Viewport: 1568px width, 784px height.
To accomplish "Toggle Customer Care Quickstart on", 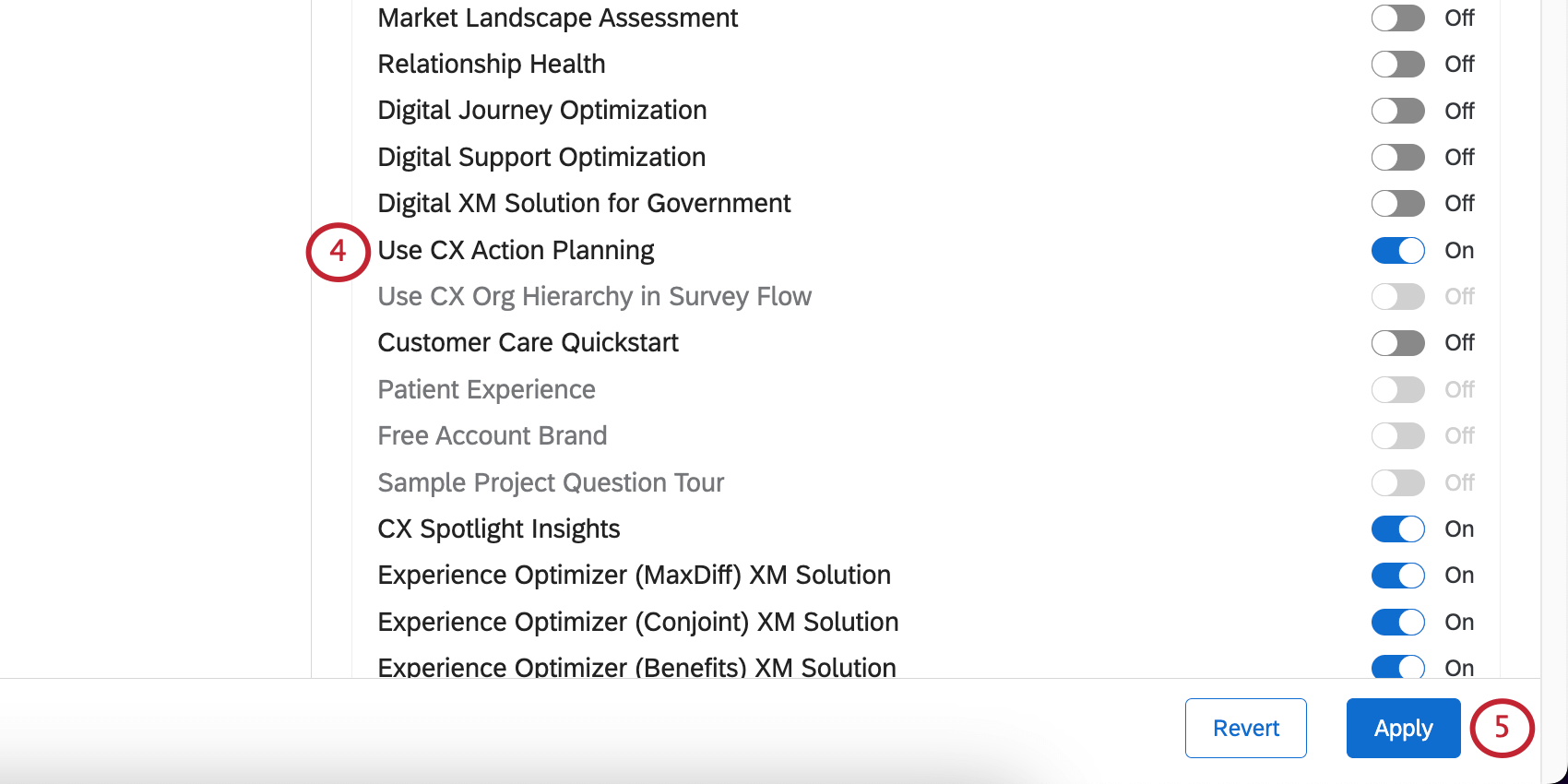I will pyautogui.click(x=1397, y=342).
